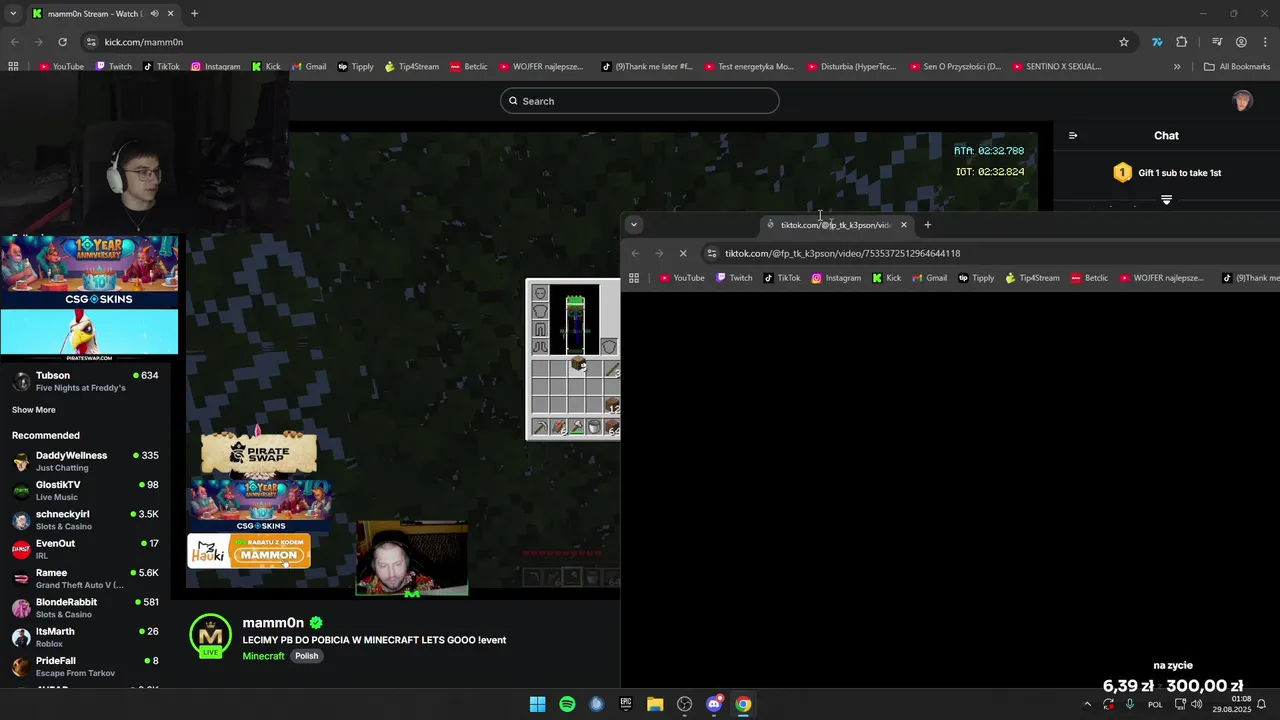Open Tubson channel in the sidebar

85,381
